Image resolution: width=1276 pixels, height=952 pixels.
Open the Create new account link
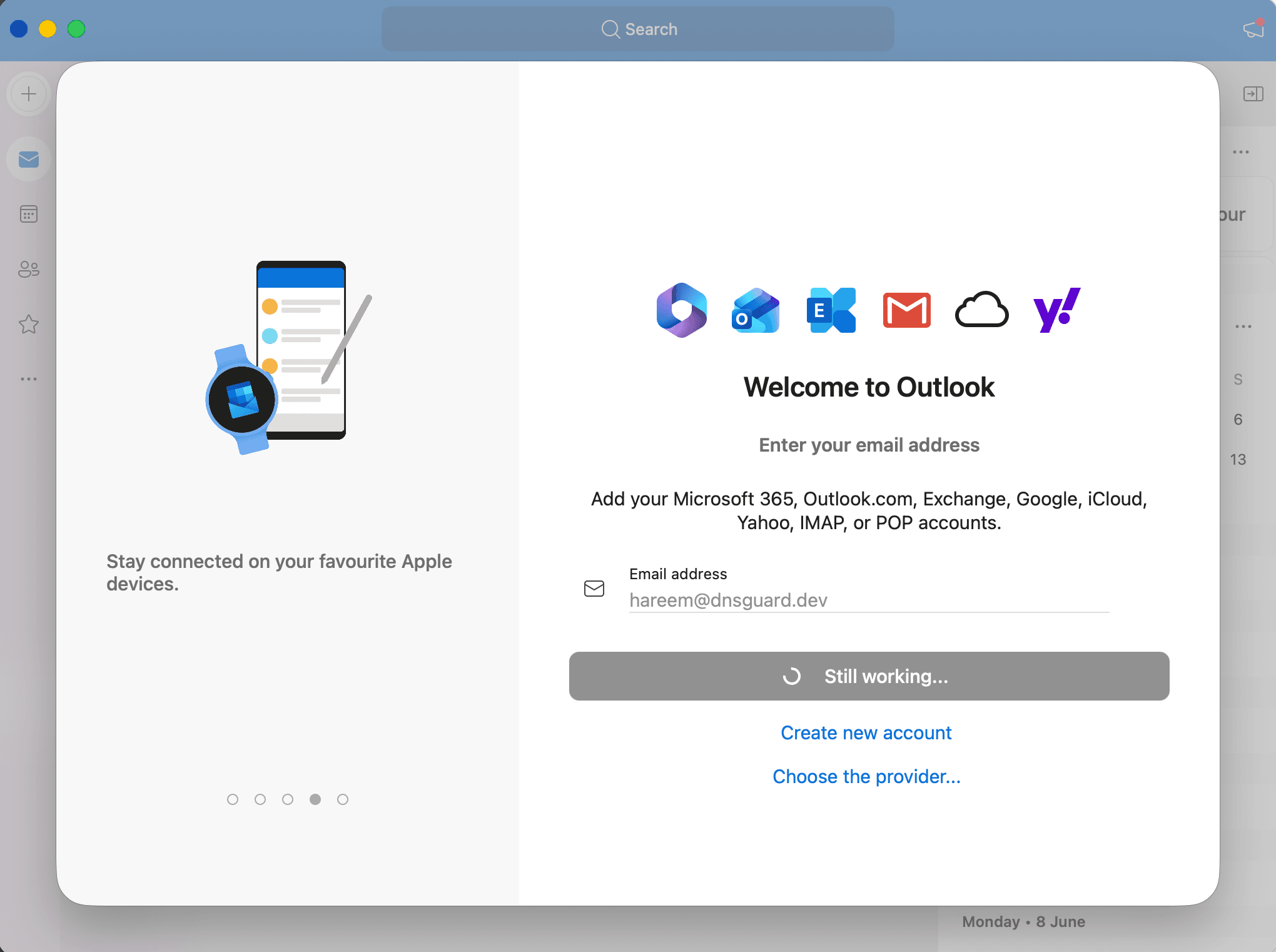tap(866, 732)
